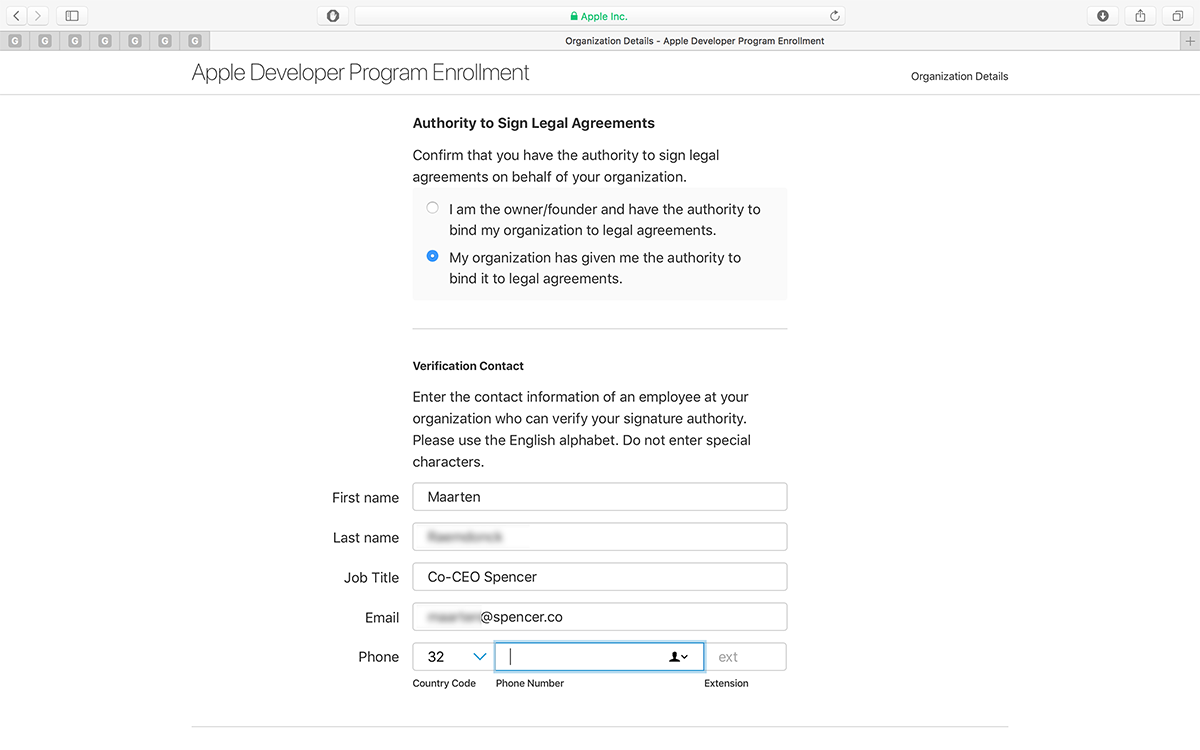Image resolution: width=1200 pixels, height=750 pixels.
Task: Click the Safari forward arrow button
Action: click(x=38, y=16)
